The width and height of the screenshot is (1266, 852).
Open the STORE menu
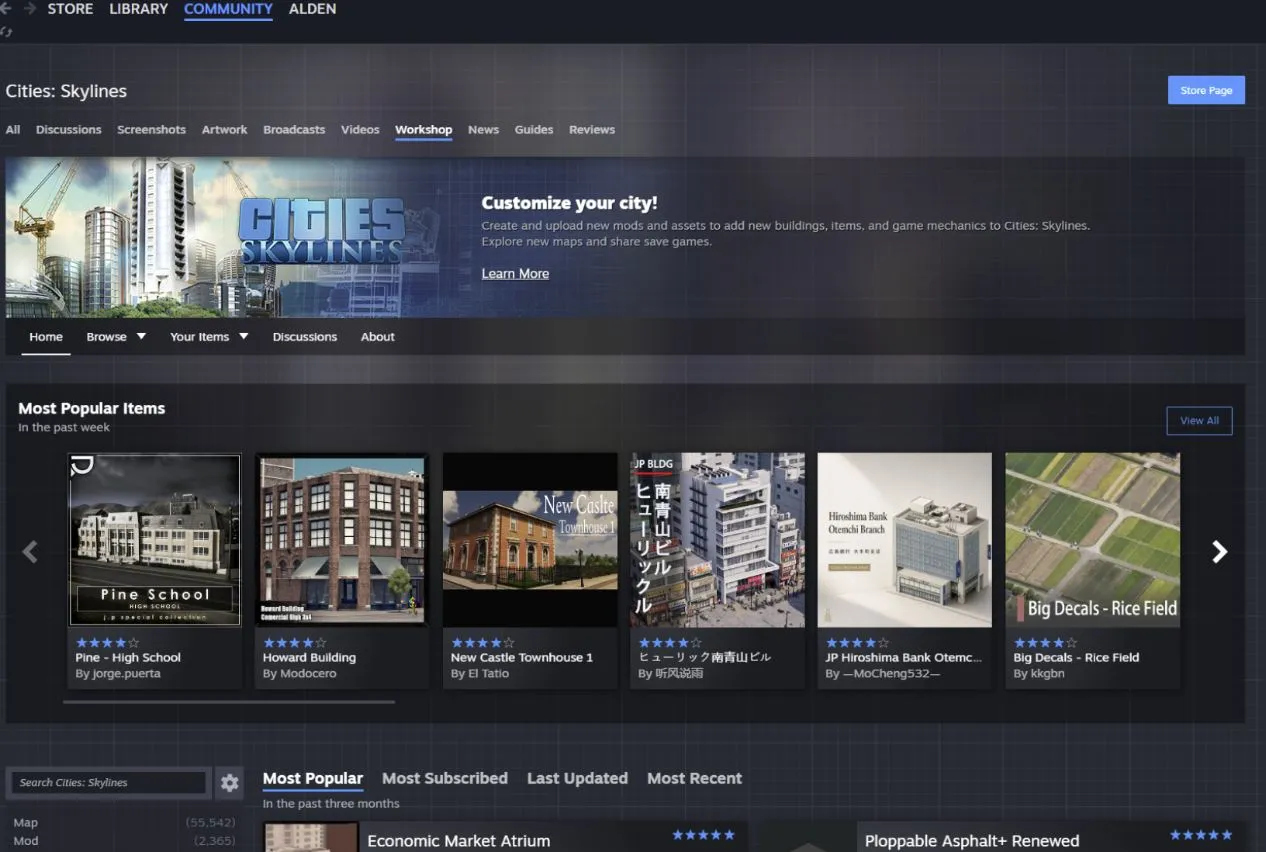point(70,9)
